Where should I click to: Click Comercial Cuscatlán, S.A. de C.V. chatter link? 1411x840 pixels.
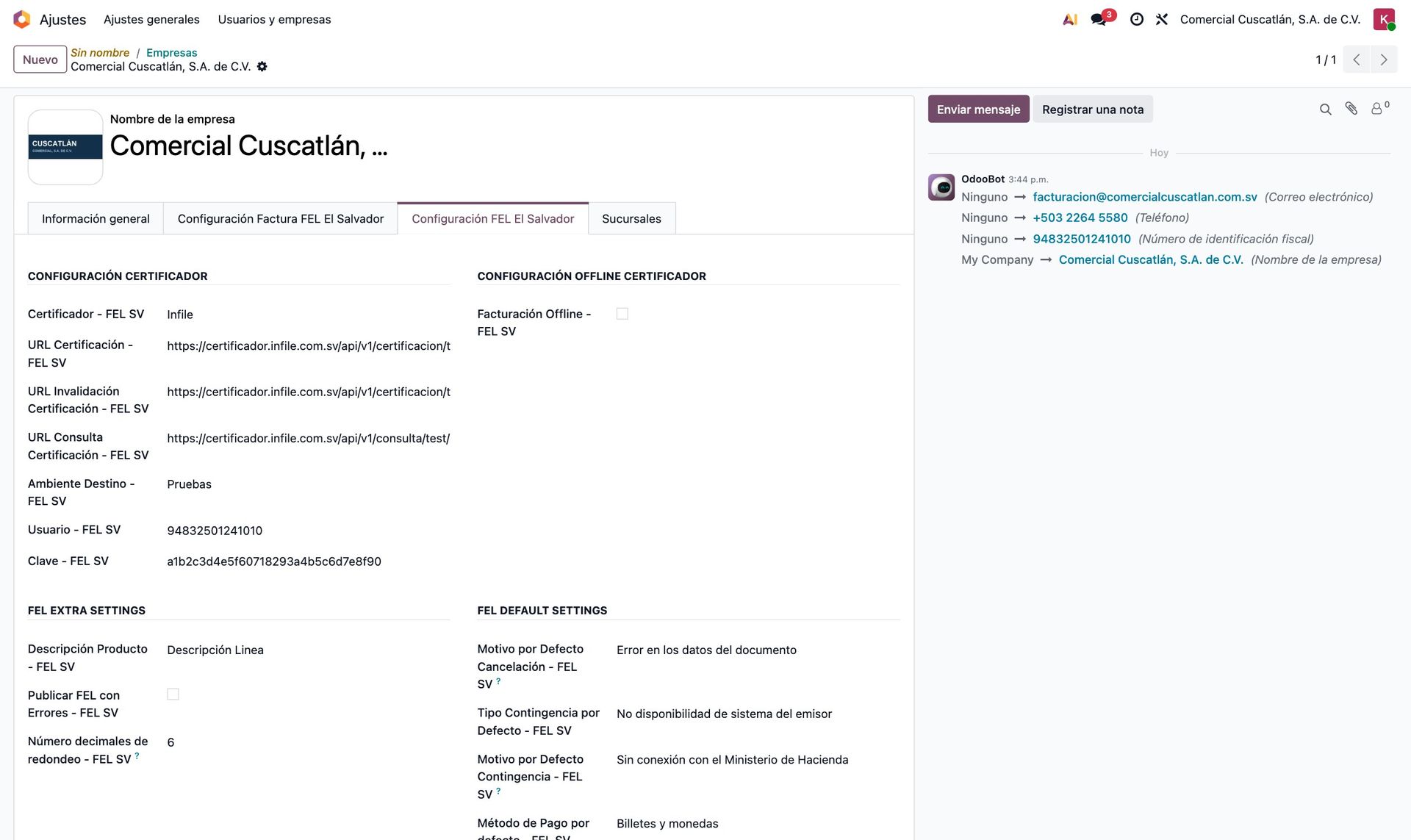(1151, 259)
